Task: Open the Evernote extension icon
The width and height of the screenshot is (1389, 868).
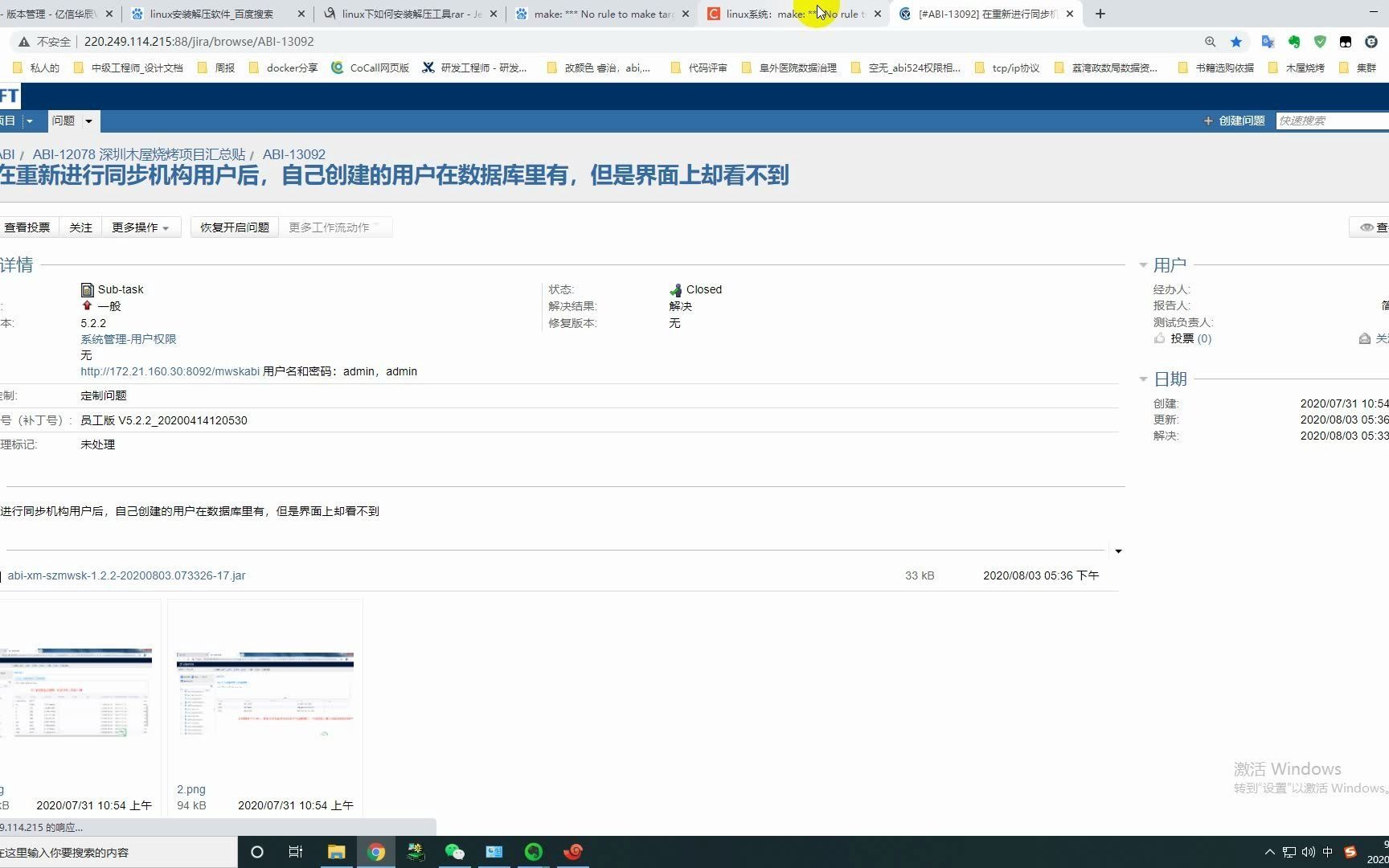Action: (1294, 42)
